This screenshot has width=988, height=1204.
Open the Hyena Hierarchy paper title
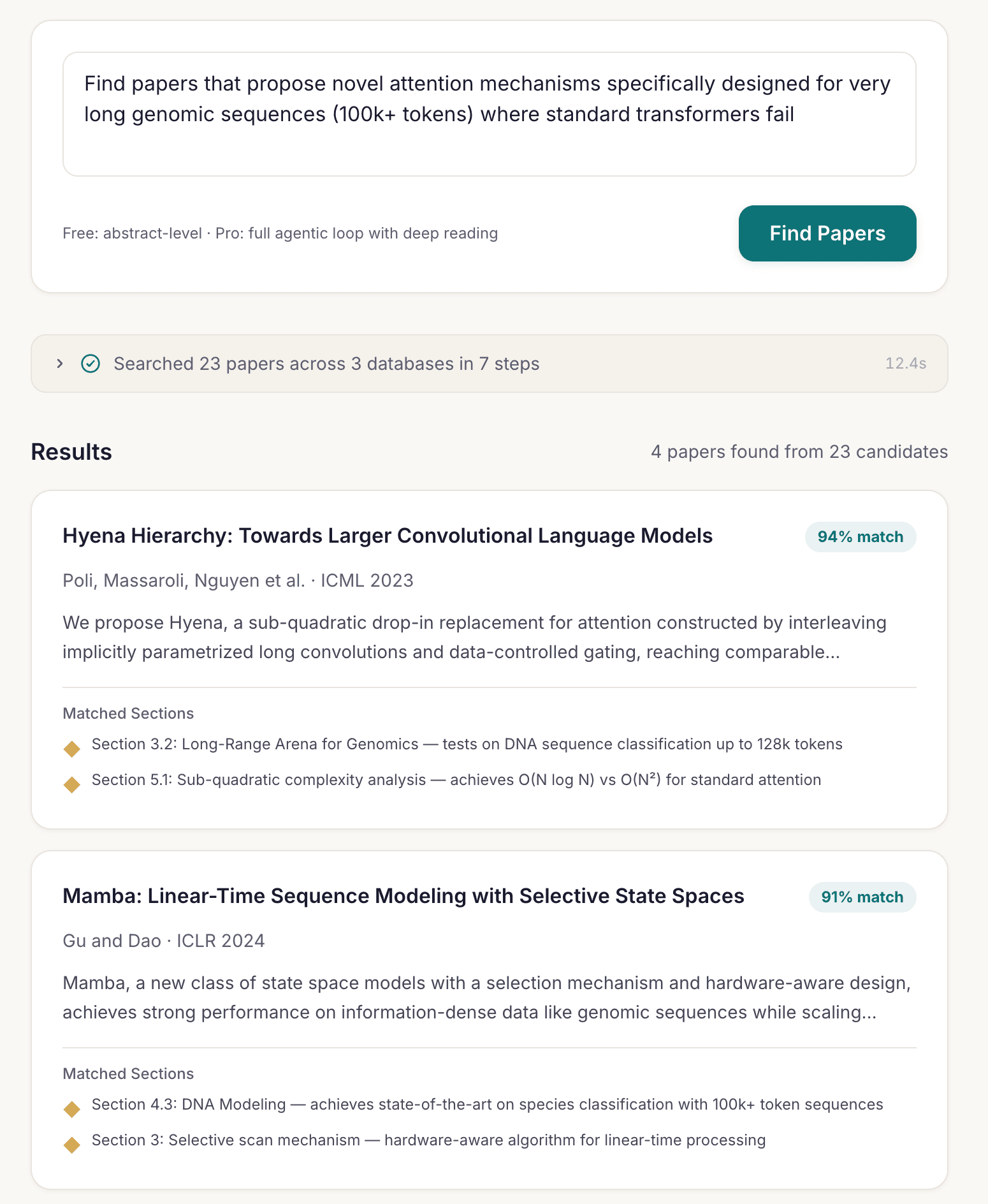click(x=387, y=536)
